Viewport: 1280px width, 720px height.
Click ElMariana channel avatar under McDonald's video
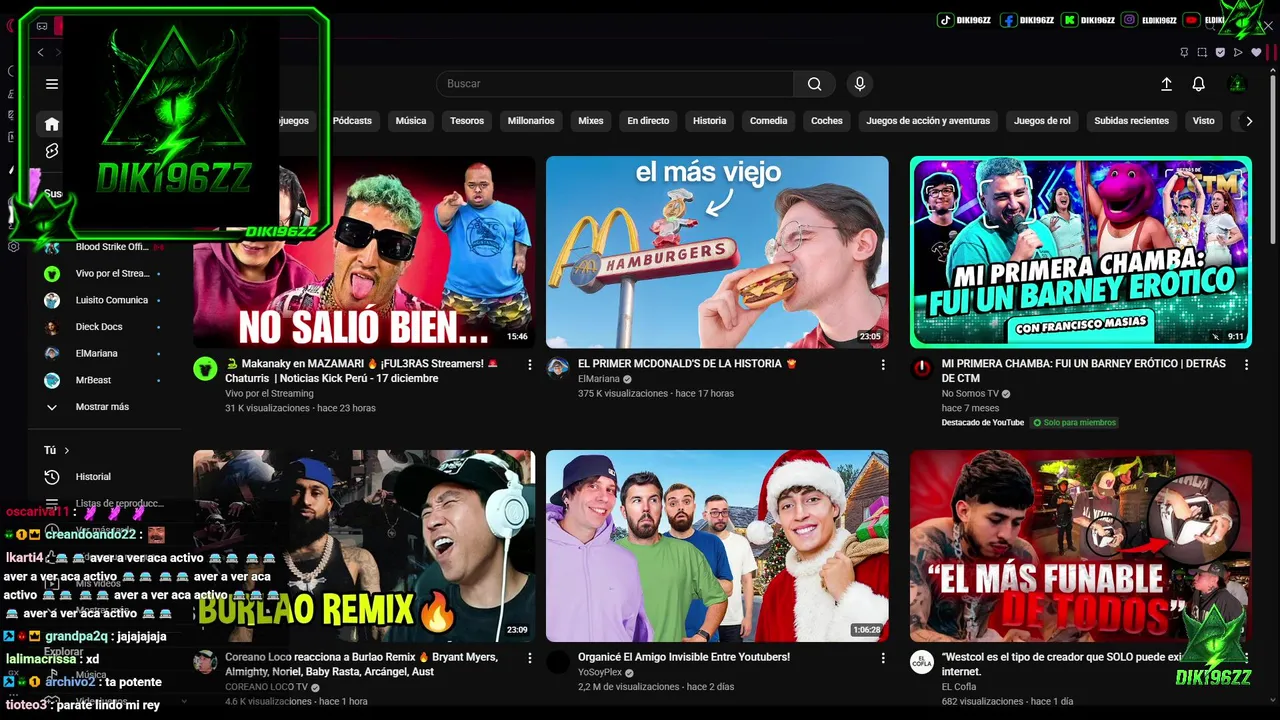pos(558,368)
